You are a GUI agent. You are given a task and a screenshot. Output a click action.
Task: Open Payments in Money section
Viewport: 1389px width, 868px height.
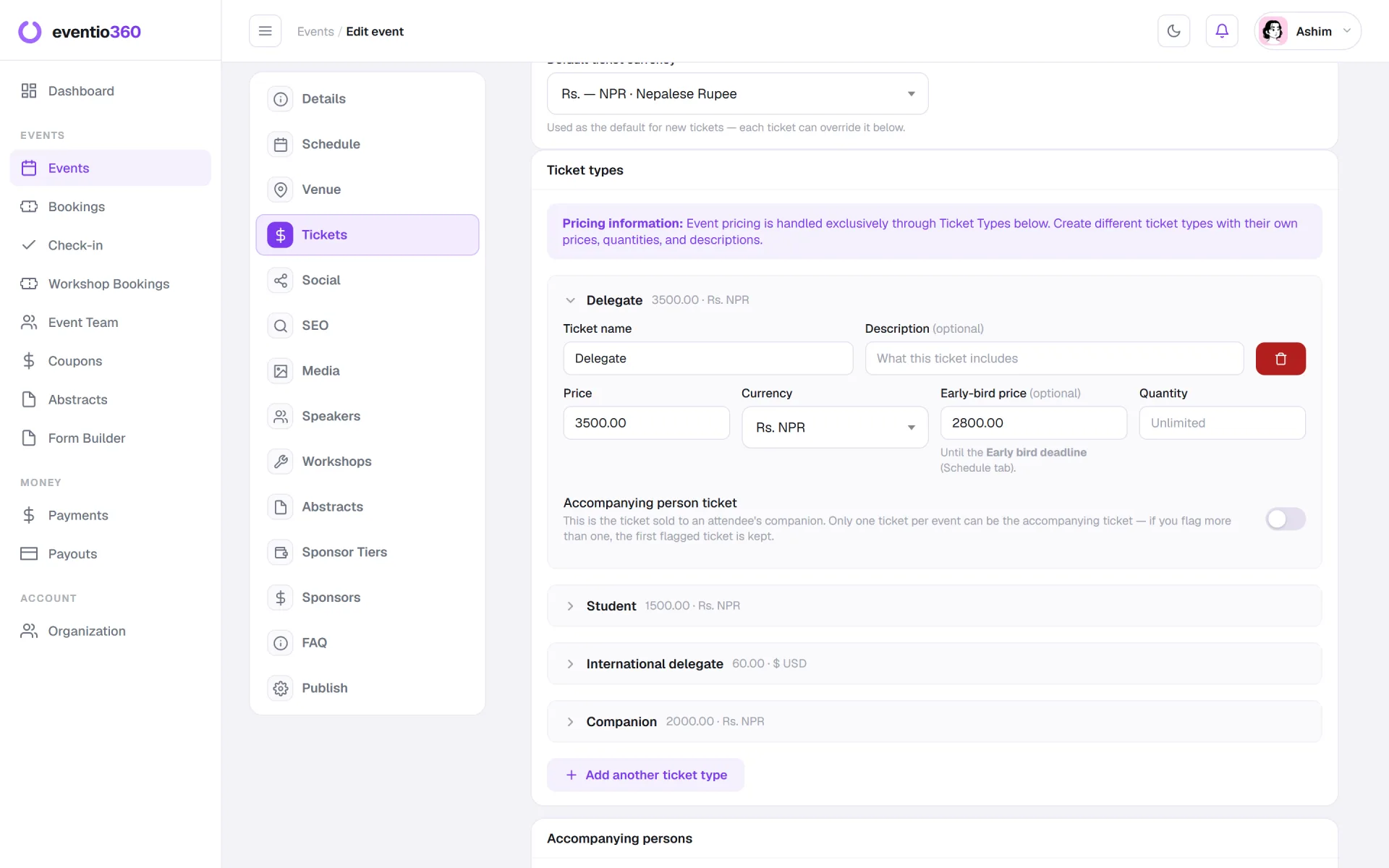[110, 515]
